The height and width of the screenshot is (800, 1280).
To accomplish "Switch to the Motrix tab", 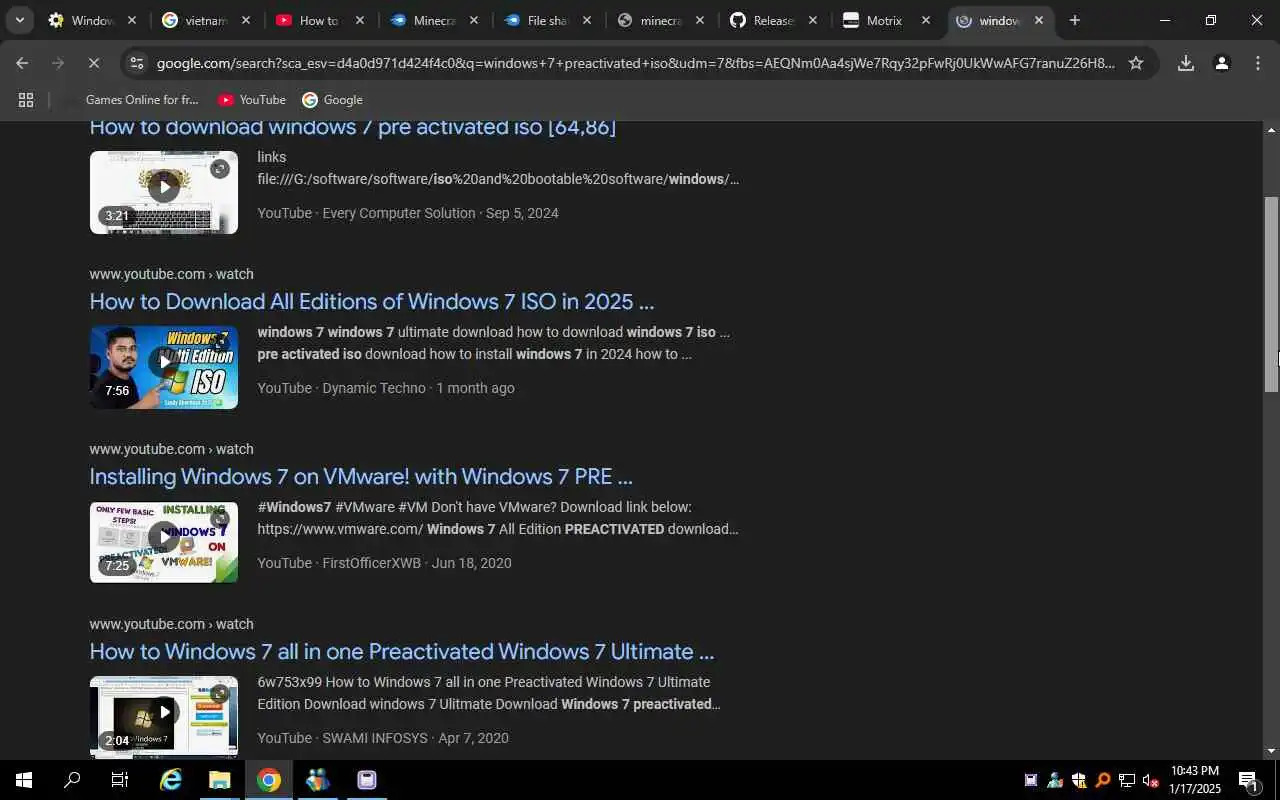I will tap(886, 20).
